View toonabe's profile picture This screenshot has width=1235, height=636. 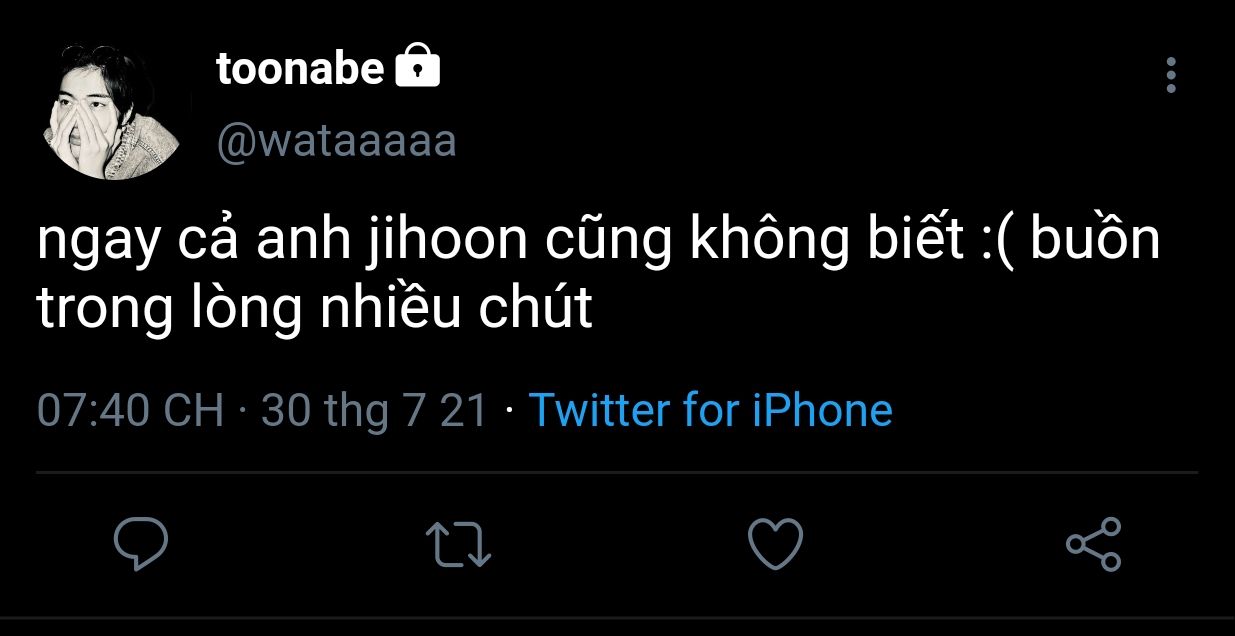[x=111, y=111]
